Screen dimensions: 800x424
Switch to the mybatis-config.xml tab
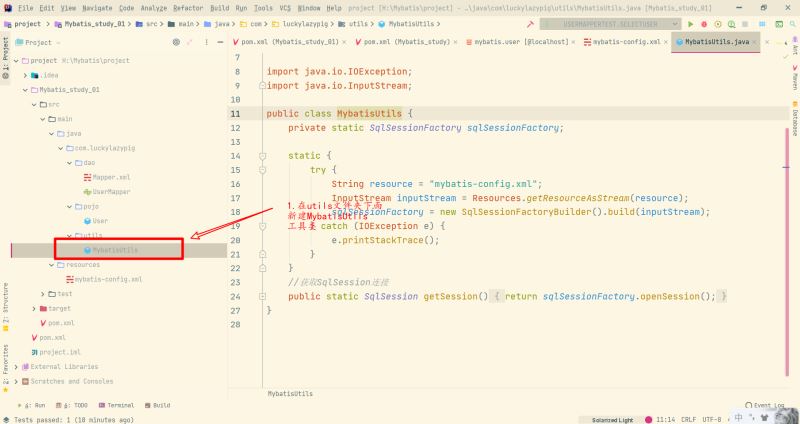[622, 42]
